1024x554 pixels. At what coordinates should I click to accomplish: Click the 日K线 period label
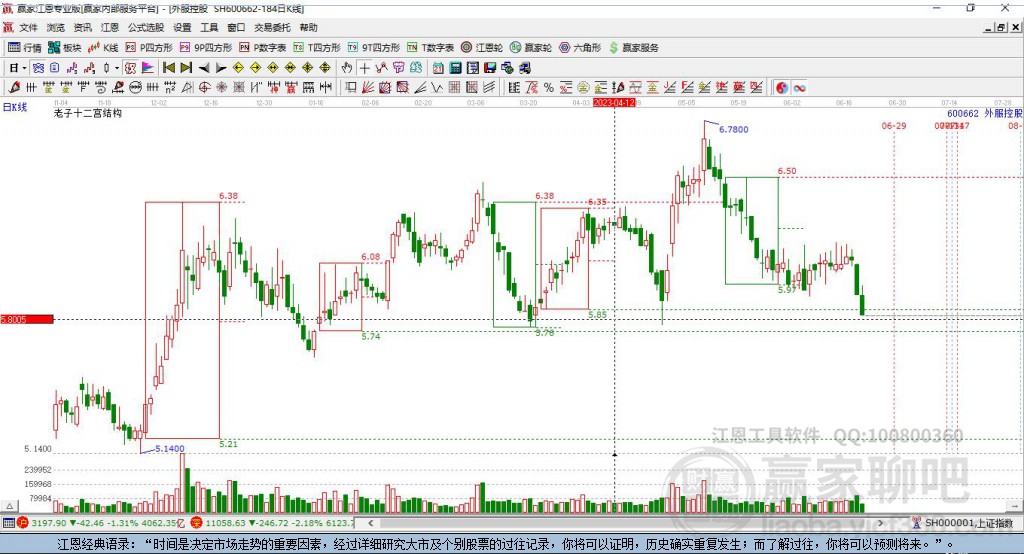15,107
